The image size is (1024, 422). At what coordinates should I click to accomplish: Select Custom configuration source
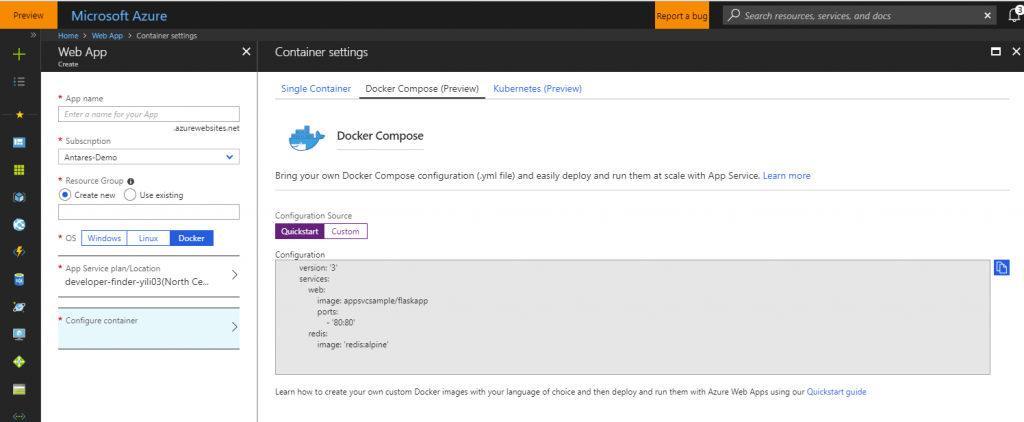click(345, 231)
